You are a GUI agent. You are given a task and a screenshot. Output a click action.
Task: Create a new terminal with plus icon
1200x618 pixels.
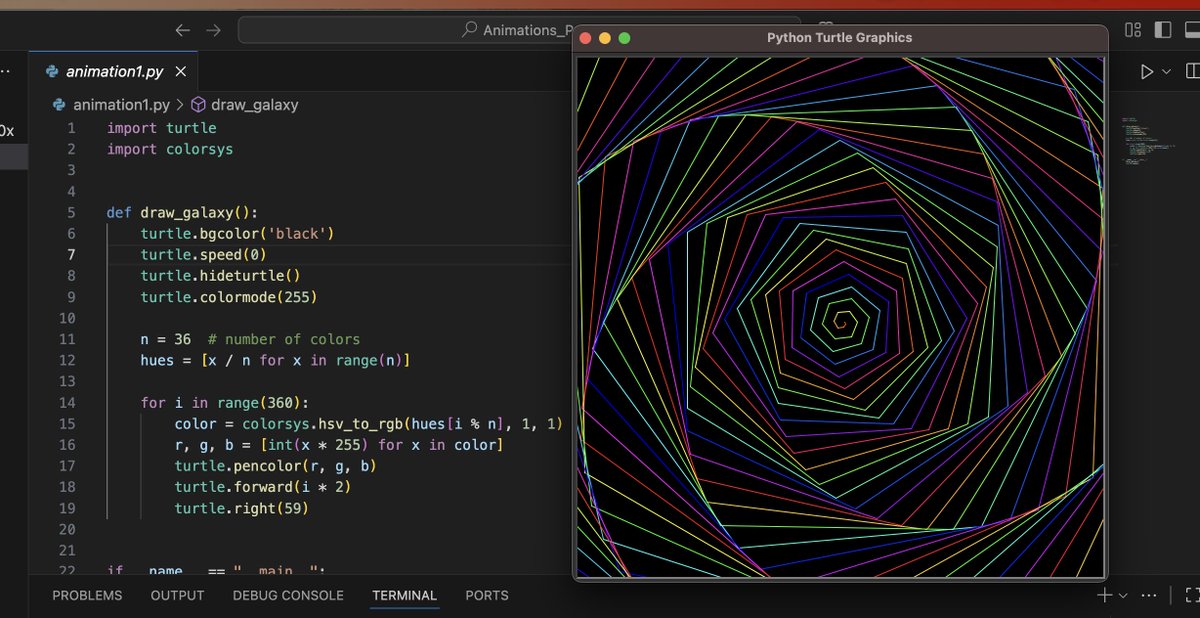(1105, 595)
